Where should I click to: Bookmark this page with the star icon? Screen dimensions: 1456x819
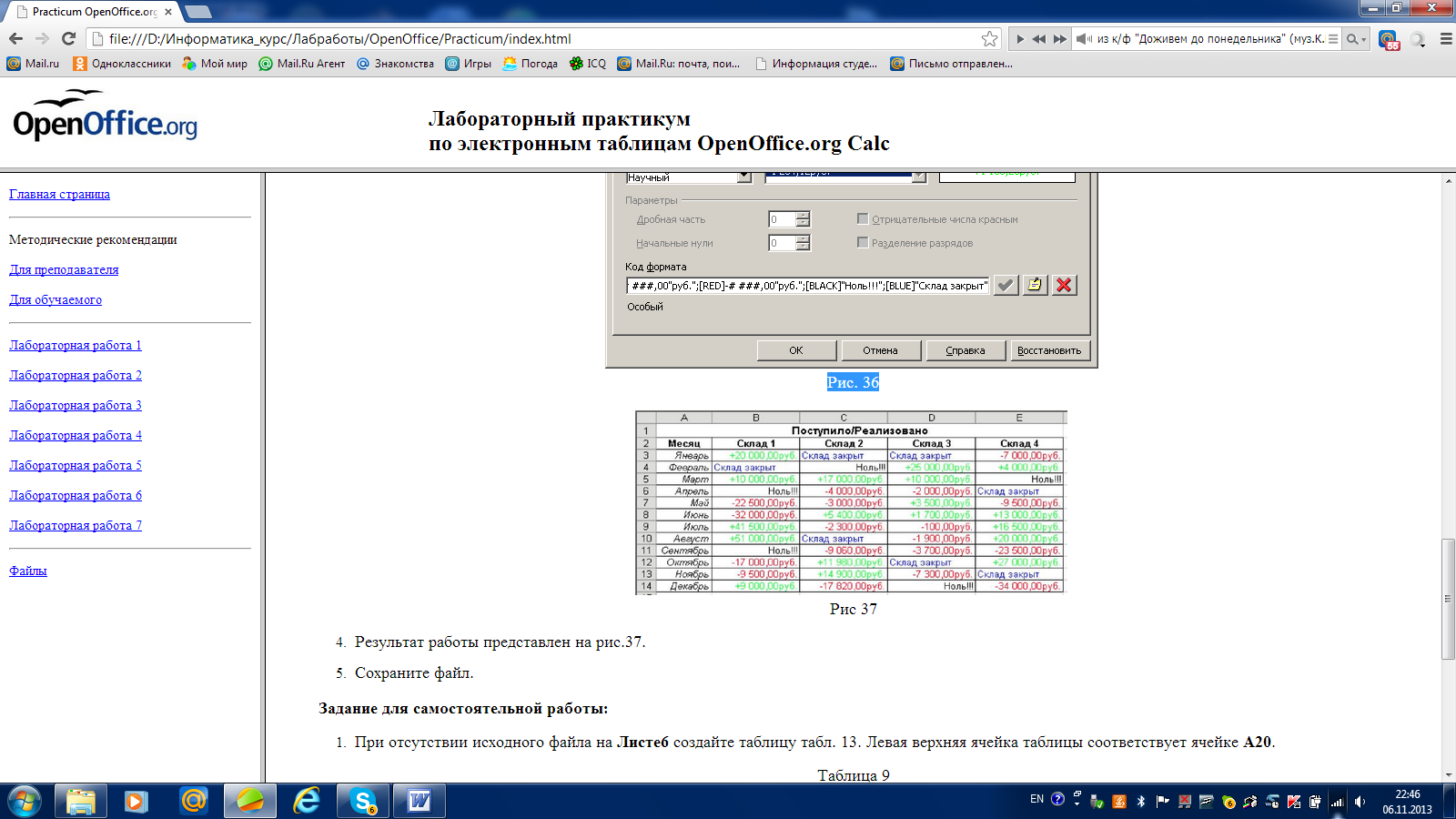pos(989,38)
